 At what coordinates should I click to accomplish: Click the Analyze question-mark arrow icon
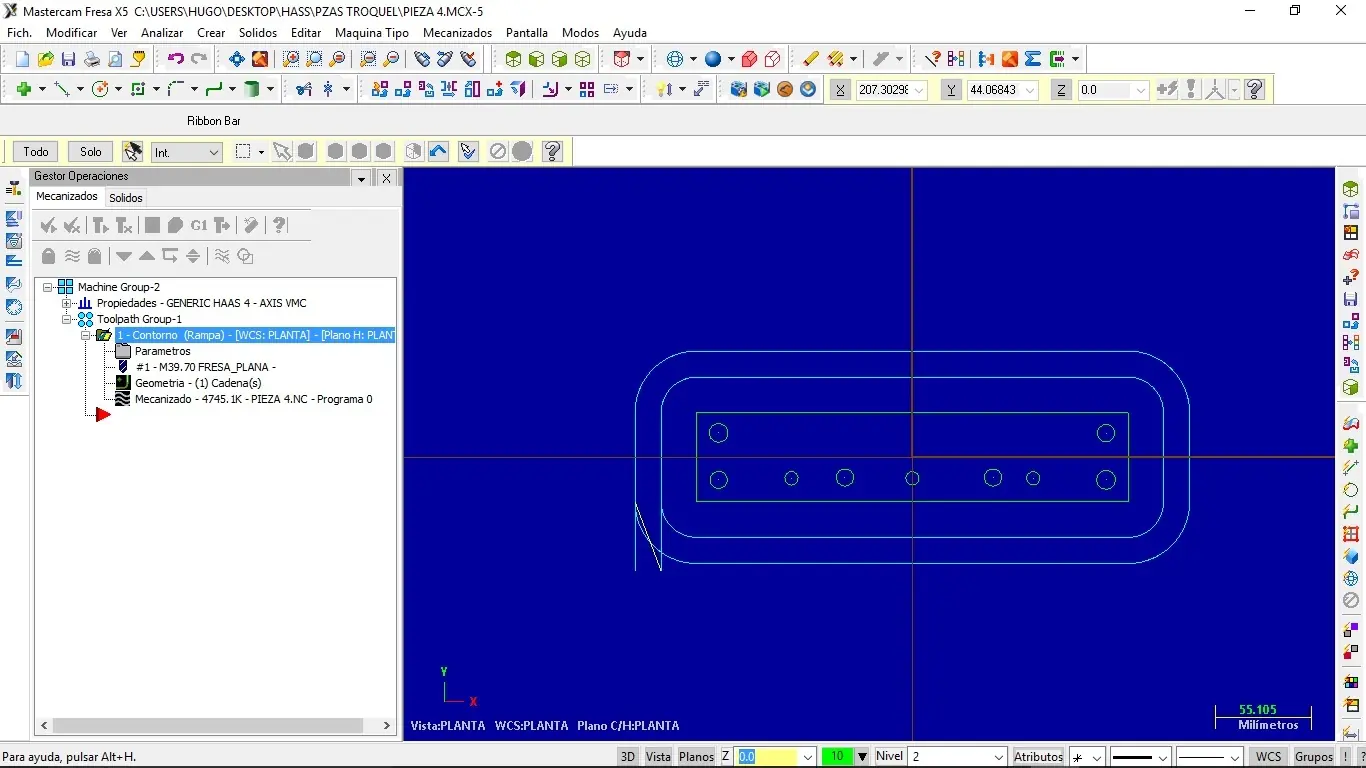(932, 60)
